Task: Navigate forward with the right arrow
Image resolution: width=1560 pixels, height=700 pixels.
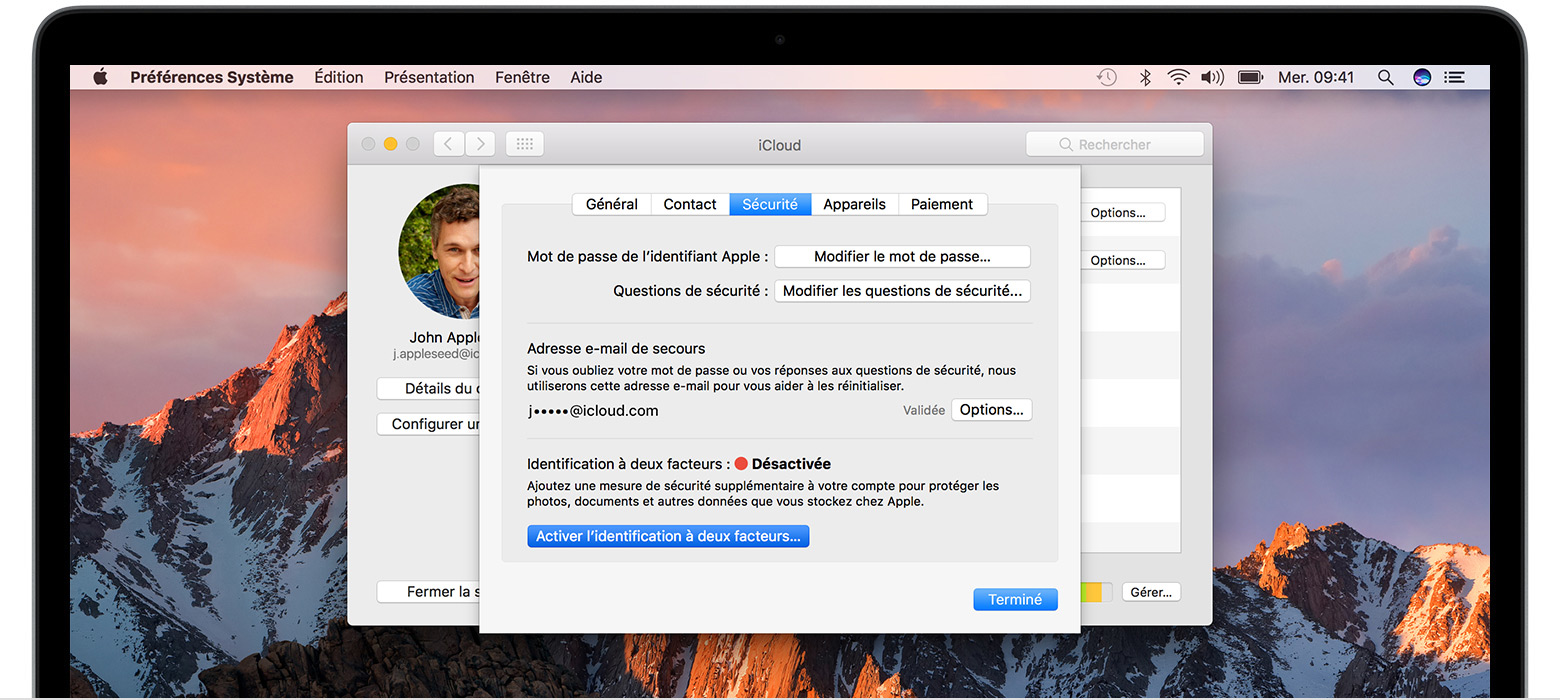Action: click(480, 143)
